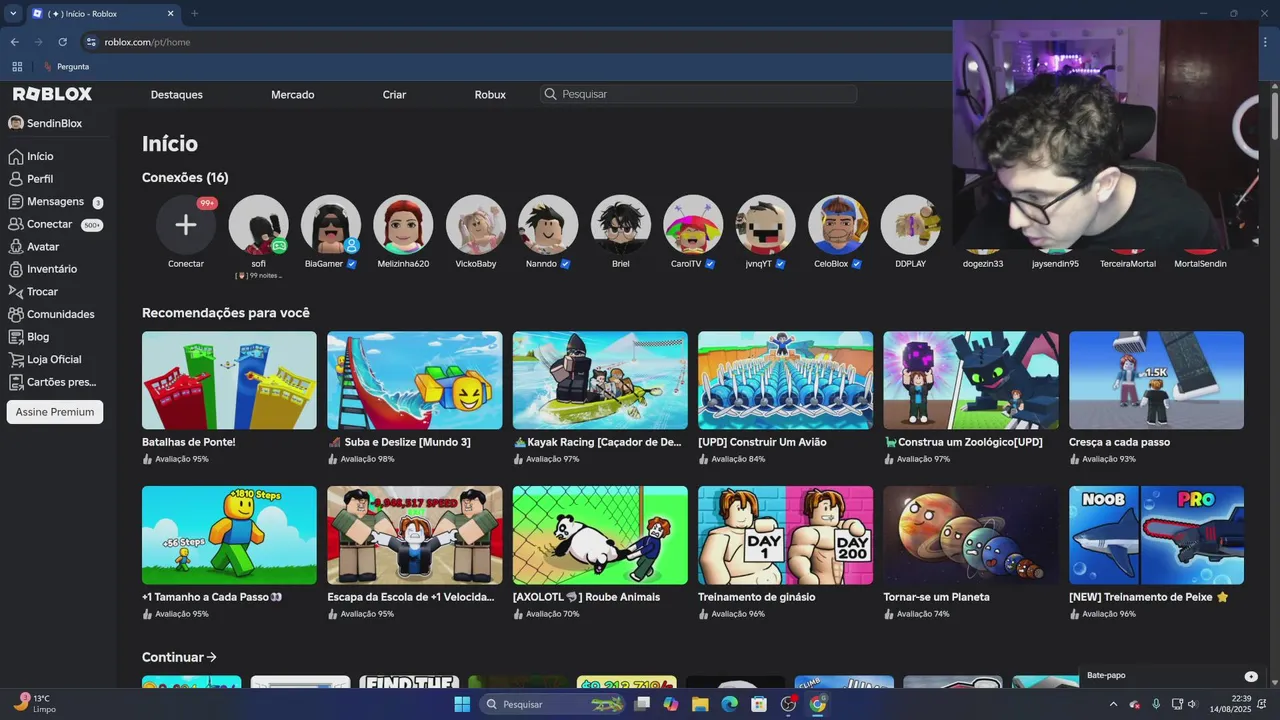The width and height of the screenshot is (1280, 720).
Task: Open the browser tab search dropdown
Action: tap(13, 14)
